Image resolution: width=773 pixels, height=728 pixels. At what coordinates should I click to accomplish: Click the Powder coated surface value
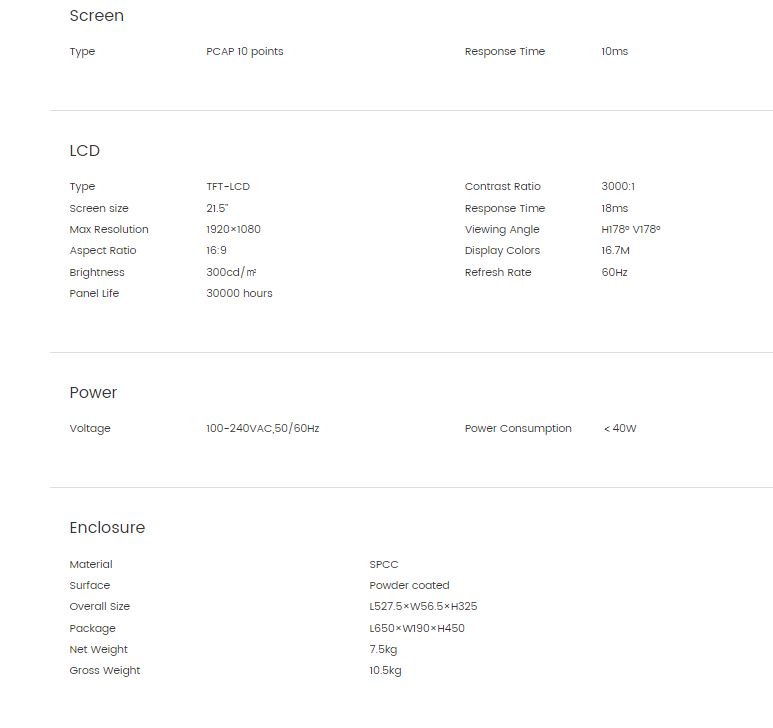pyautogui.click(x=409, y=585)
